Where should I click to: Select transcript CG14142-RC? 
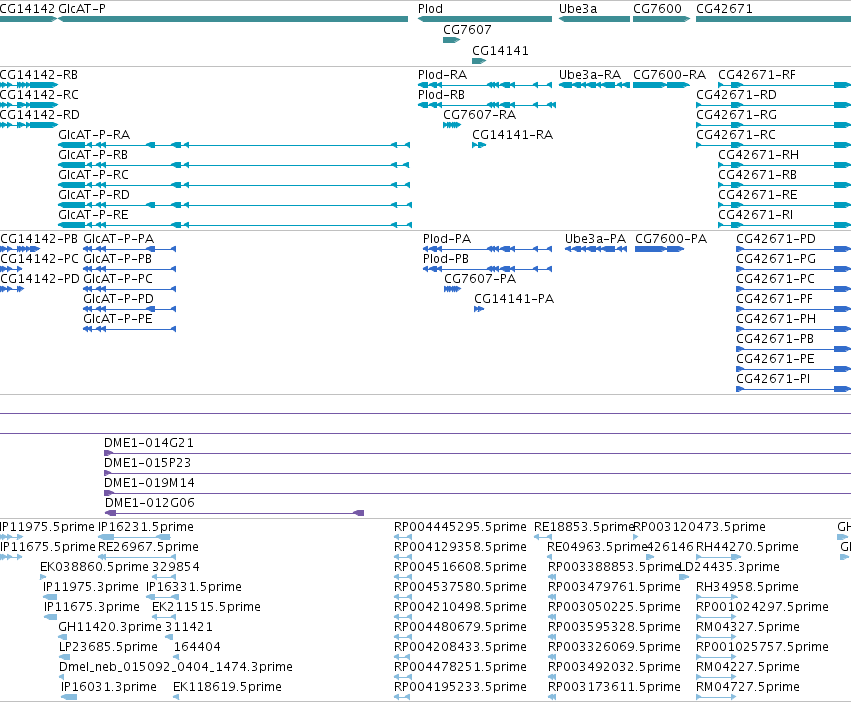[x=39, y=94]
